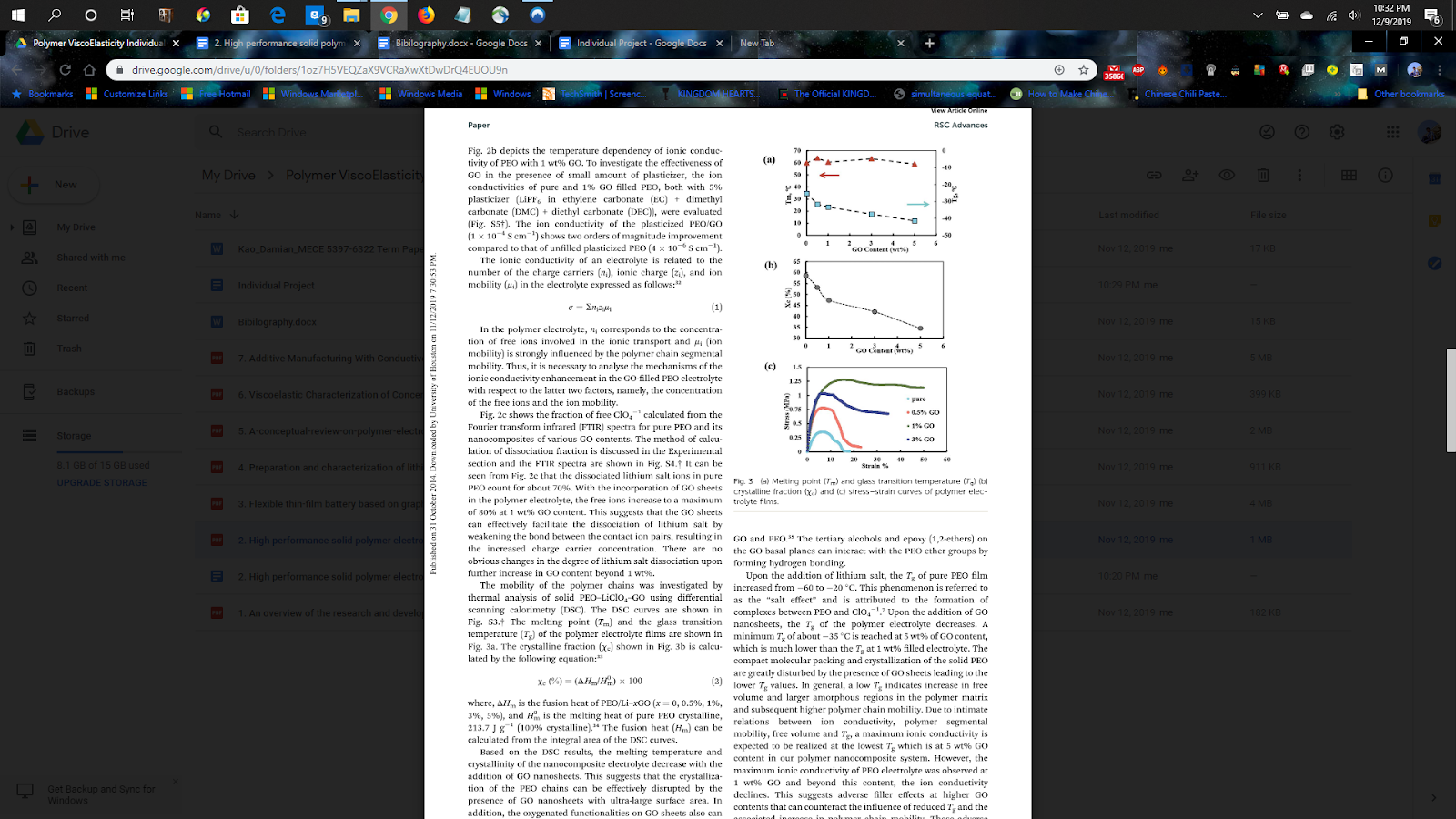Open the TechSmith Screencast bookmark
This screenshot has height=819, width=1456.
coord(595,94)
